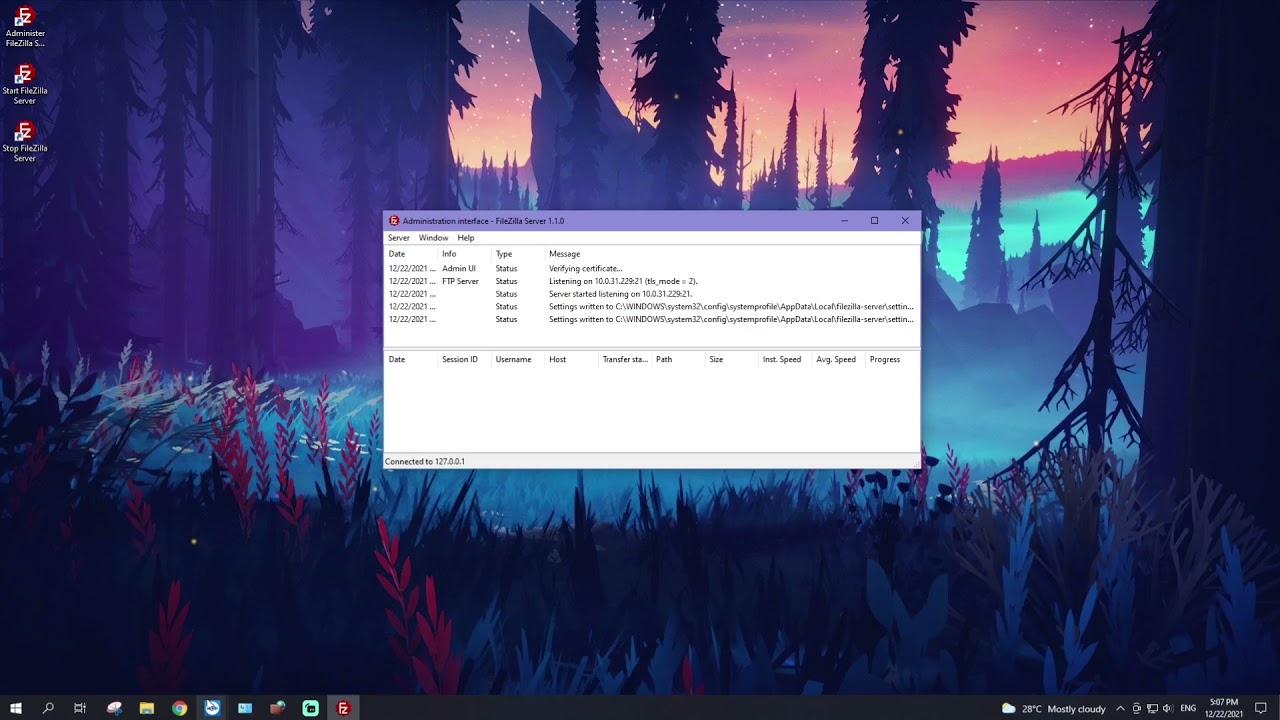Screen dimensions: 1280x720
Task: Launch Google Chrome from taskbar
Action: (179, 708)
